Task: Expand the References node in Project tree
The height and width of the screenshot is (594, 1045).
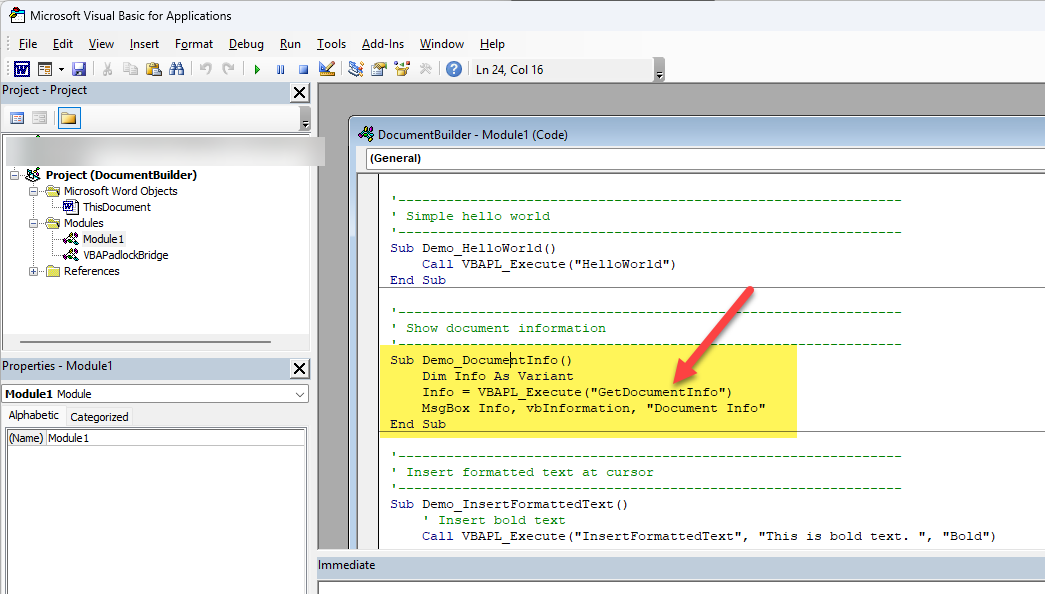Action: pyautogui.click(x=33, y=271)
